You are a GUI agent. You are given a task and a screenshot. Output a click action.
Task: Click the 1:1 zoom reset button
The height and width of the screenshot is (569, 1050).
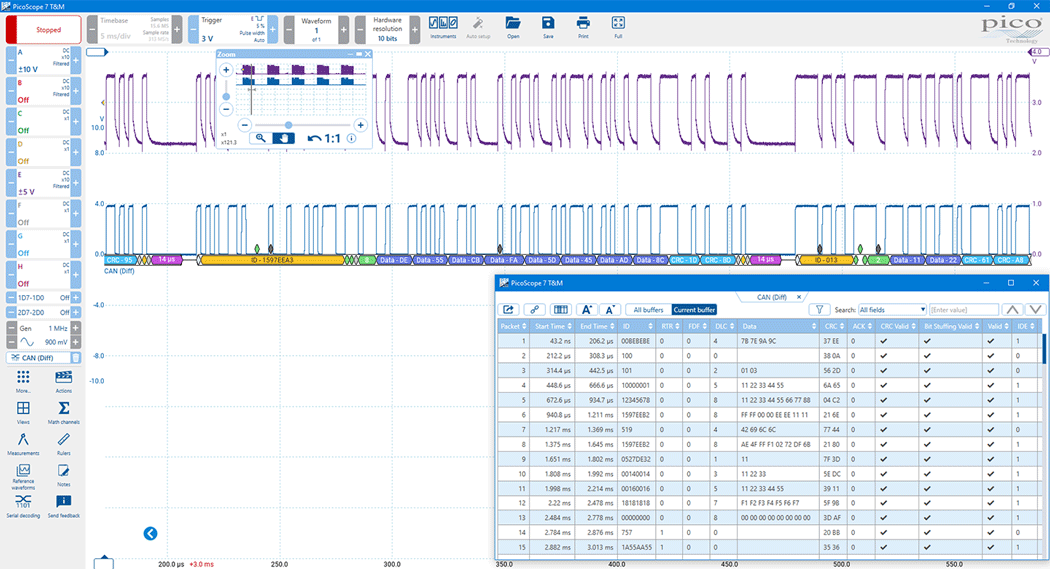324,138
